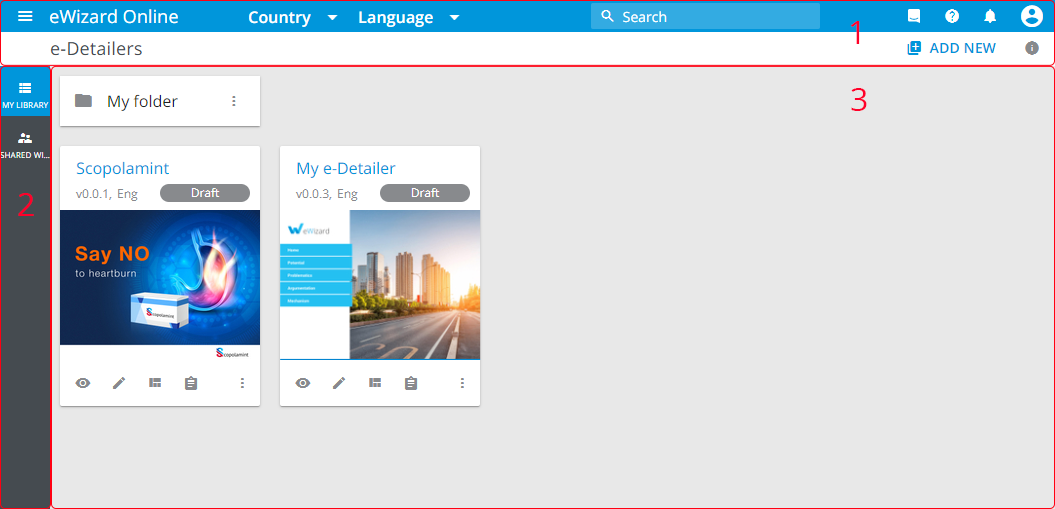Expand the Country dropdown
Screen dimensions: 1055x509
(x=292, y=17)
